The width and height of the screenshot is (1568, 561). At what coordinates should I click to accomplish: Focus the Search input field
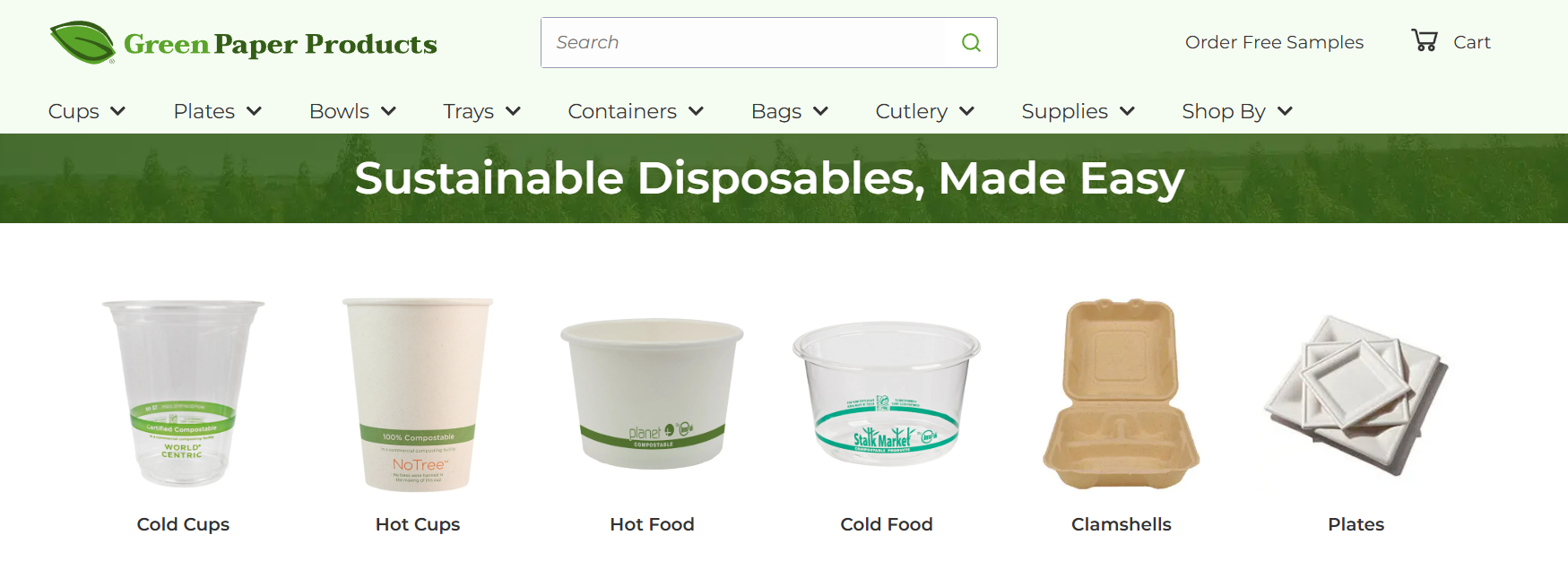click(742, 42)
